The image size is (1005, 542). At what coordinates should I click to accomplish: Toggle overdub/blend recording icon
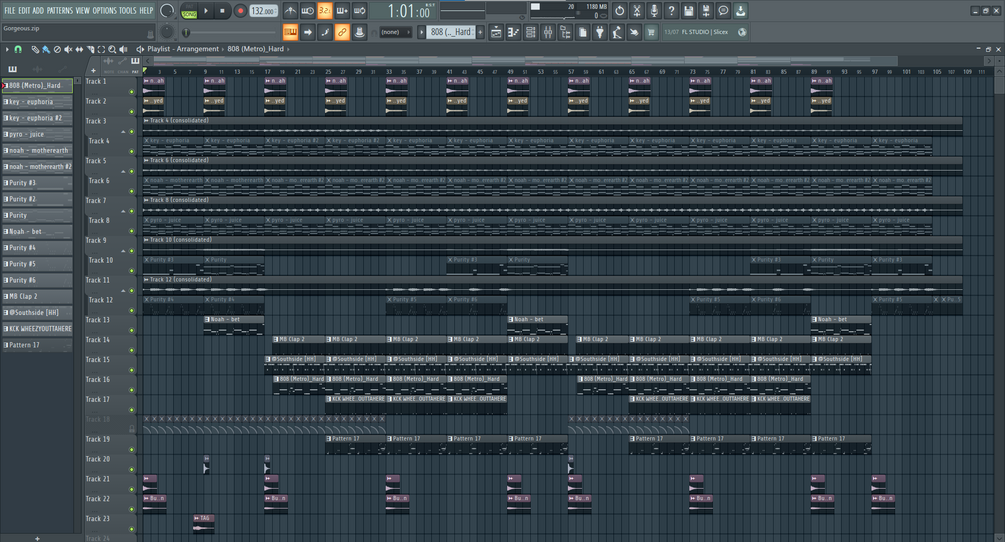point(342,11)
